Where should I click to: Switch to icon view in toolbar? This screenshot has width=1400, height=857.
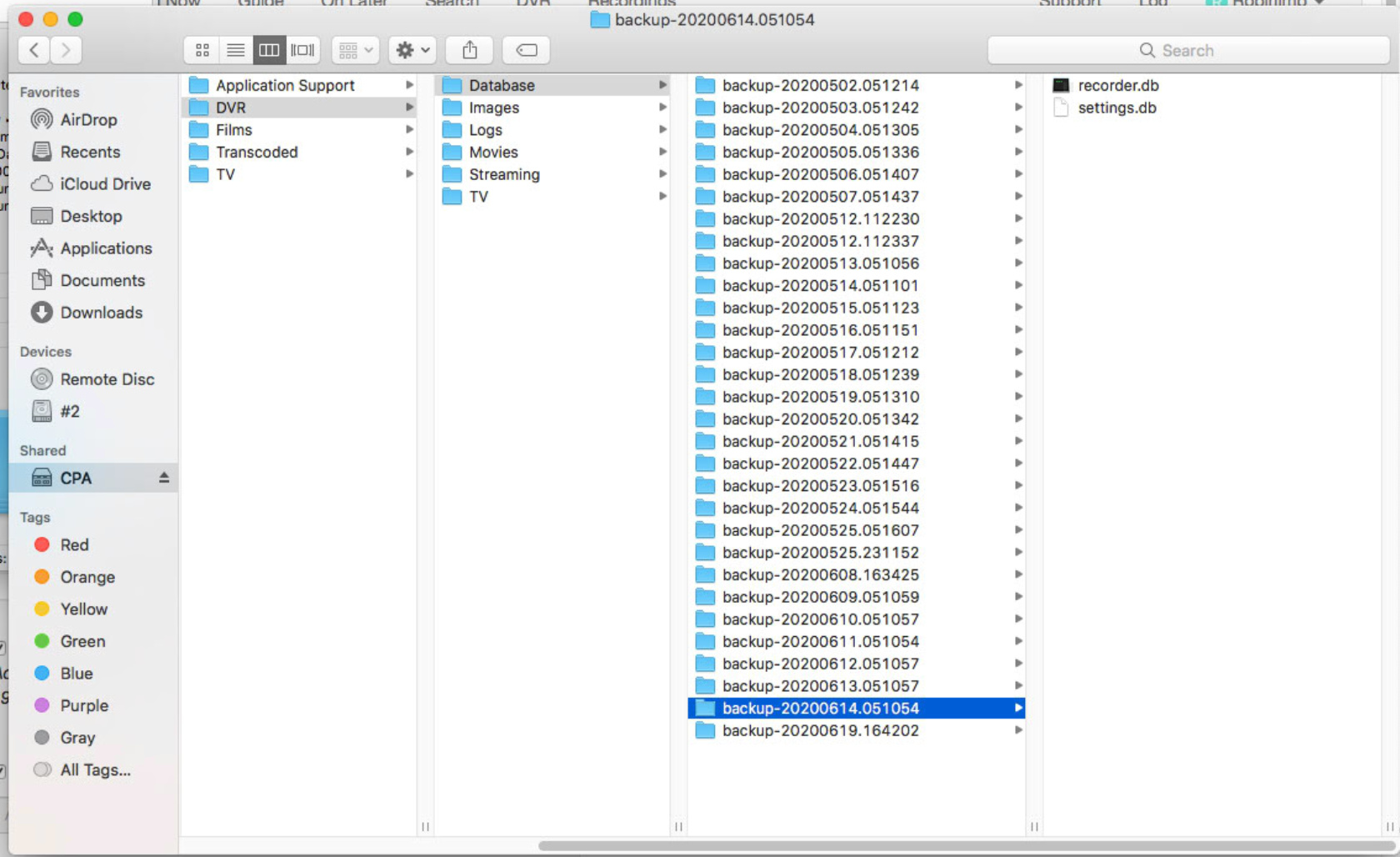[202, 51]
